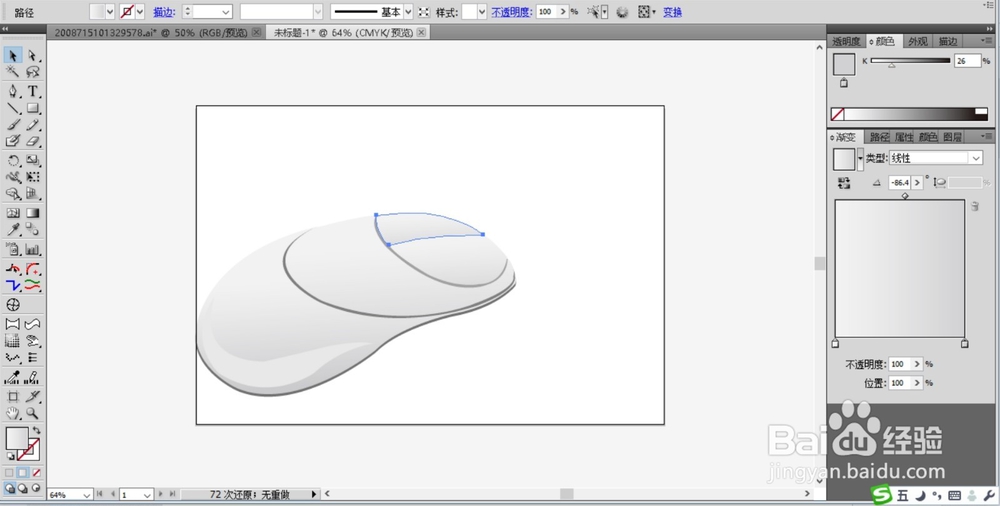Select the Lasso tool
This screenshot has width=1000, height=506.
point(33,72)
